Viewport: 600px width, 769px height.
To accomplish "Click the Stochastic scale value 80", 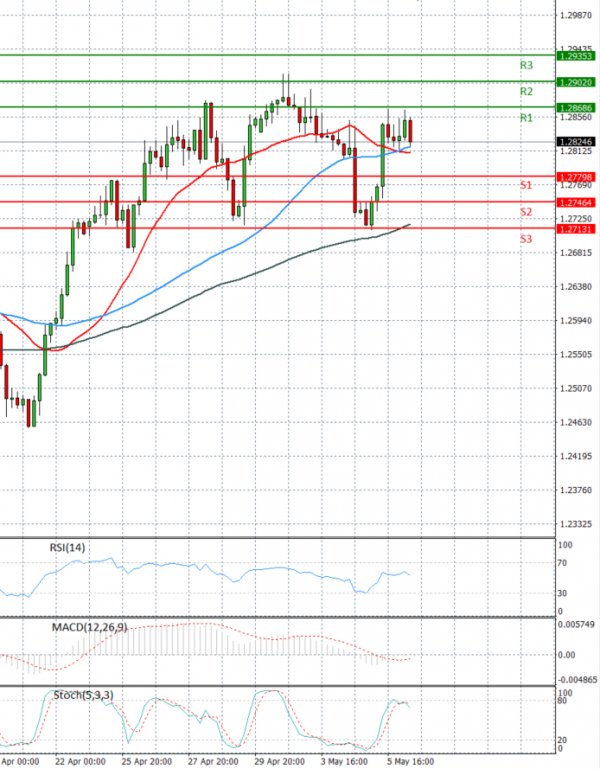I will pyautogui.click(x=562, y=701).
